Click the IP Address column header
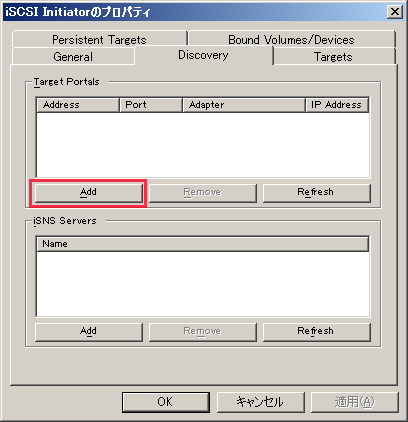The width and height of the screenshot is (408, 422). pyautogui.click(x=337, y=105)
